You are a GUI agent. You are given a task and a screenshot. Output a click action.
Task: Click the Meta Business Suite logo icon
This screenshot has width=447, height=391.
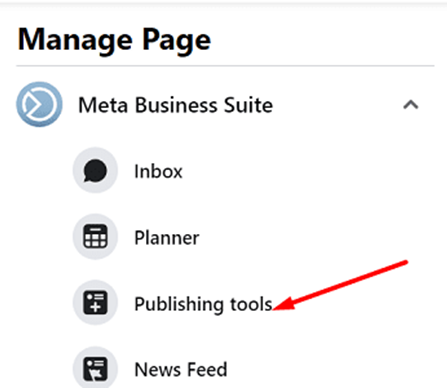[39, 104]
